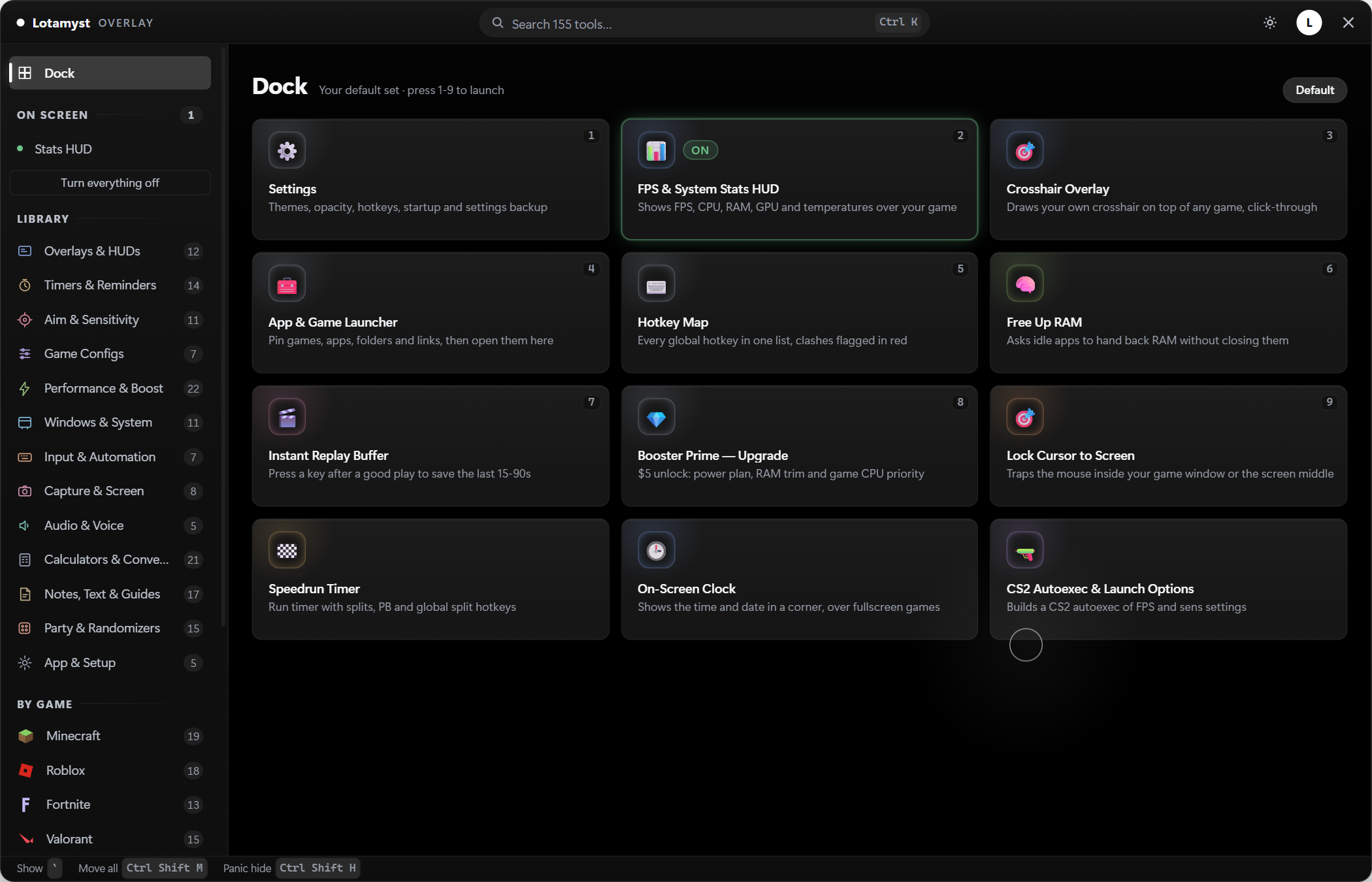Screen dimensions: 1372x882
Task: Click the On Screen count badge 1
Action: click(x=191, y=115)
